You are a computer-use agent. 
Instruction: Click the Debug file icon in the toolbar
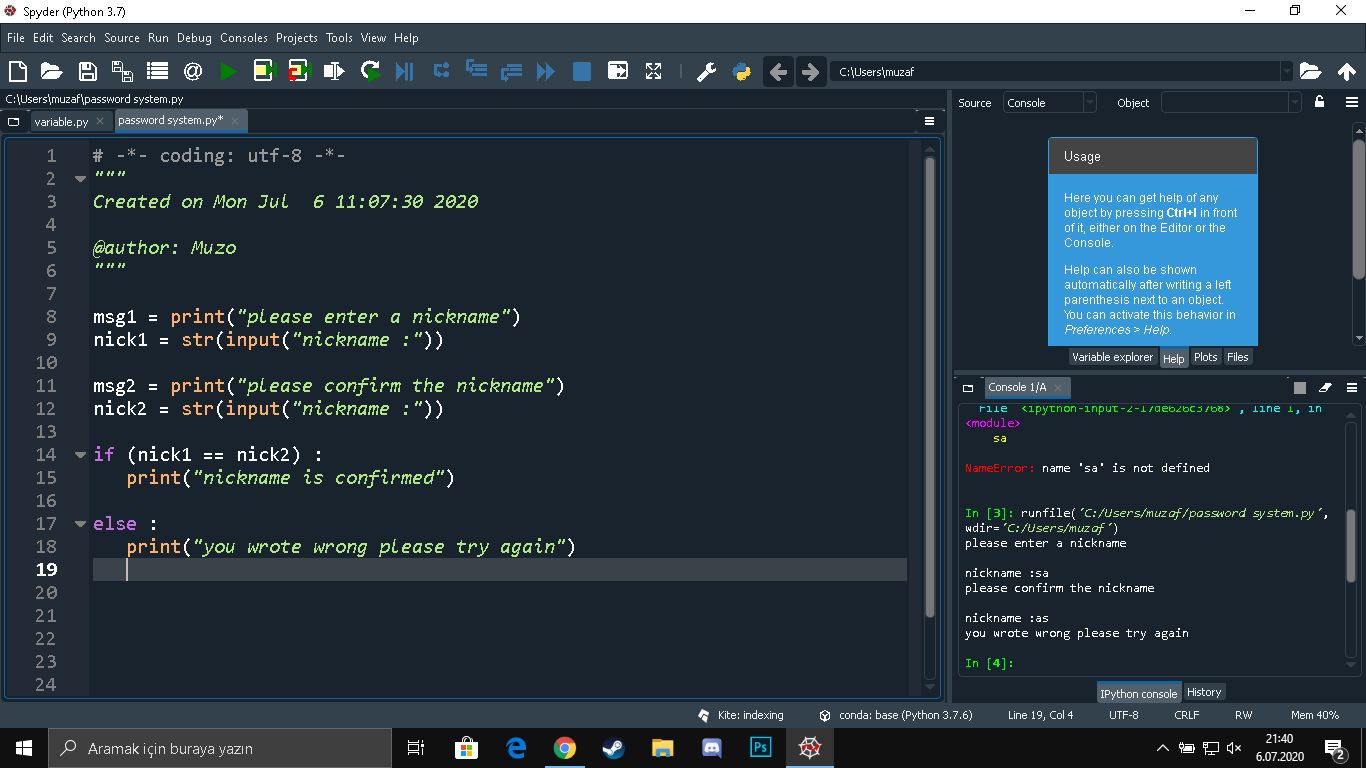point(405,71)
